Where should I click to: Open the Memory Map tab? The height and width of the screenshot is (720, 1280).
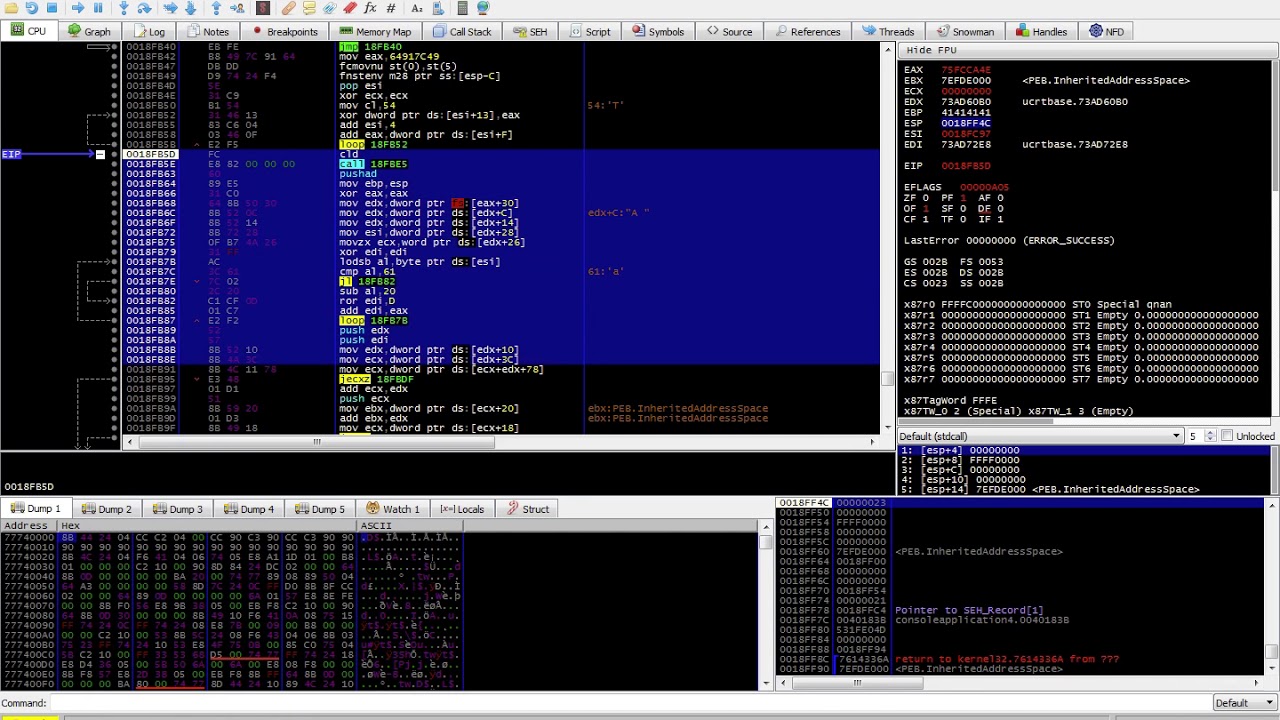pos(374,31)
